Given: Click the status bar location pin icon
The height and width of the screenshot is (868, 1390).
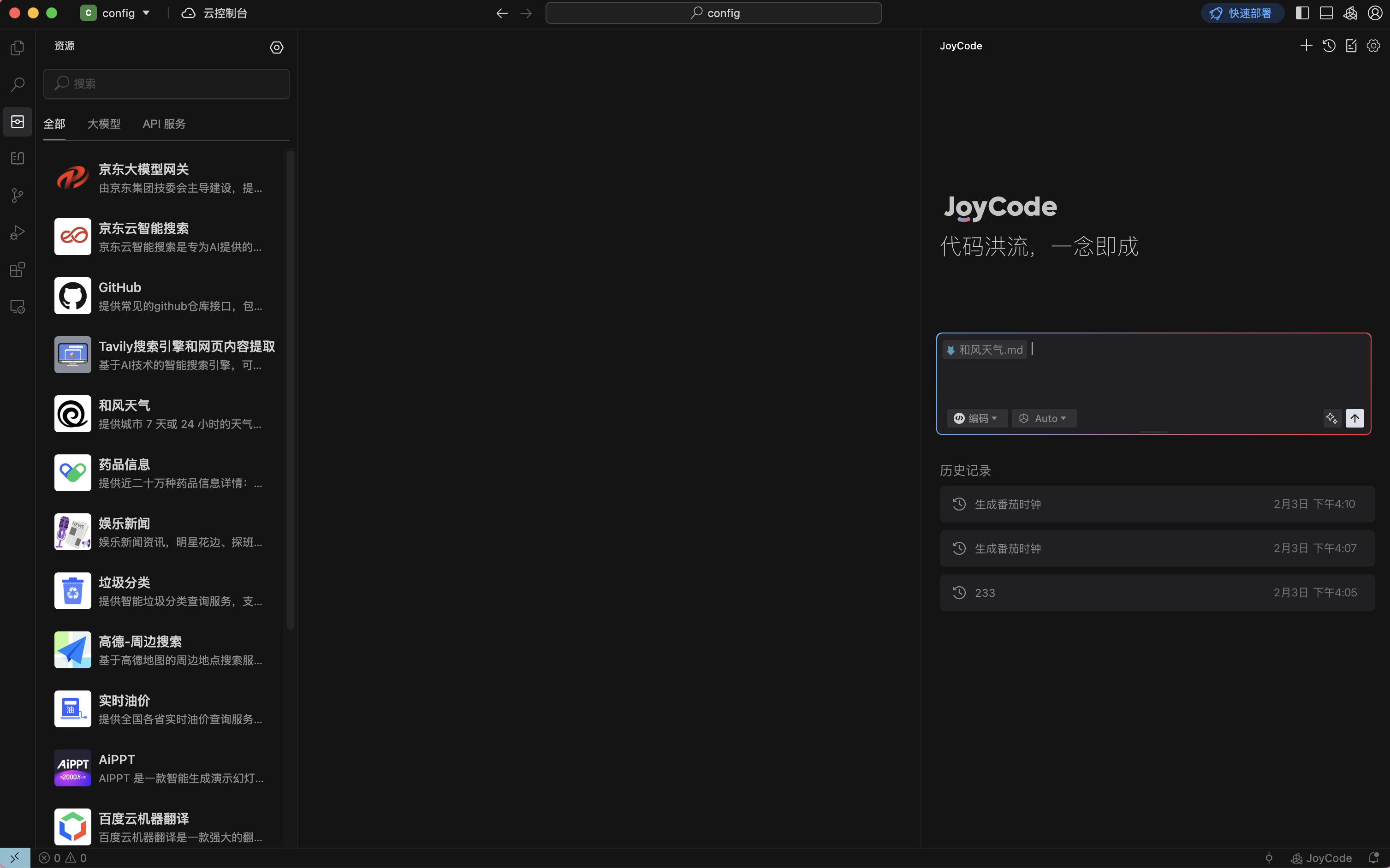Looking at the screenshot, I should point(1269,858).
